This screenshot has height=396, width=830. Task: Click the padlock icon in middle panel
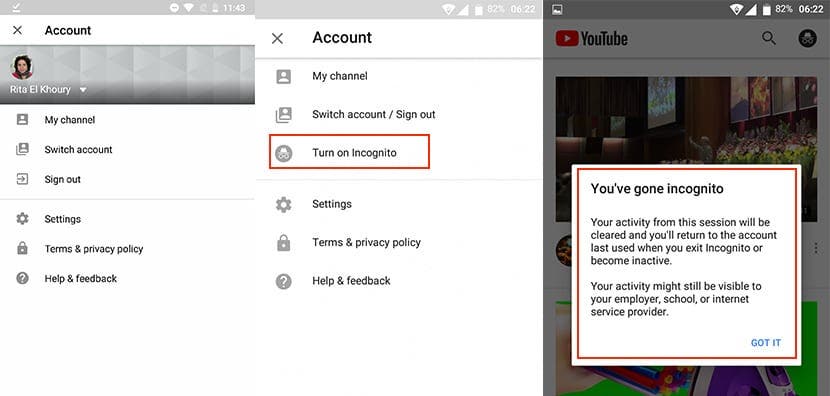[284, 242]
